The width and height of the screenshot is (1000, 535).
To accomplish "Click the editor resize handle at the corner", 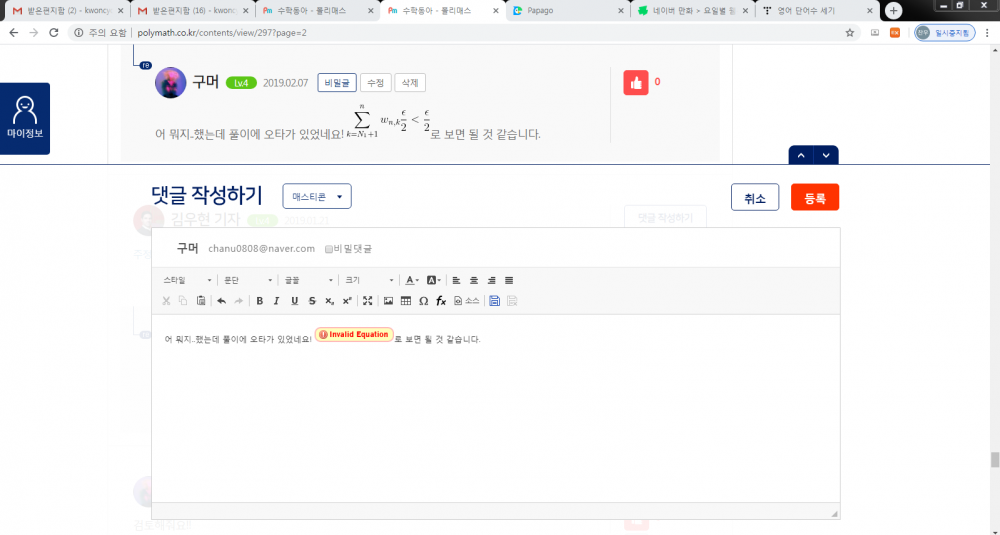I will click(834, 513).
